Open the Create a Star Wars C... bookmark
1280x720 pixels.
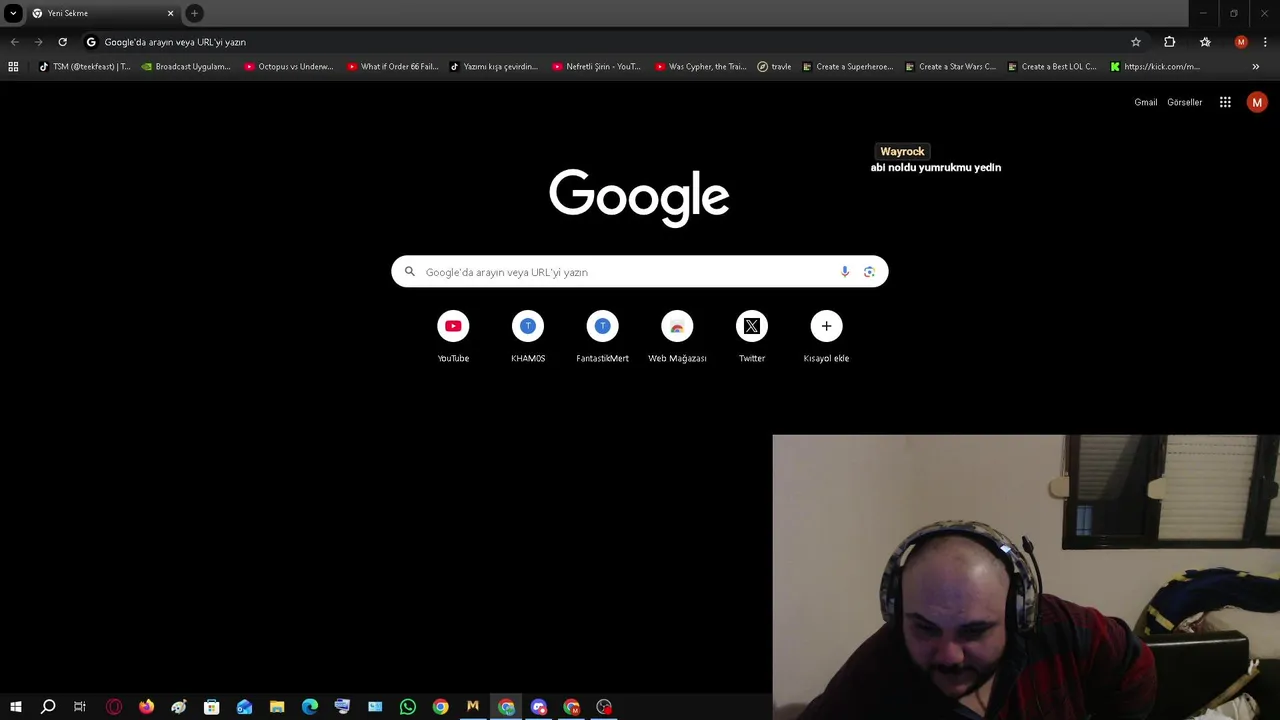coord(951,67)
